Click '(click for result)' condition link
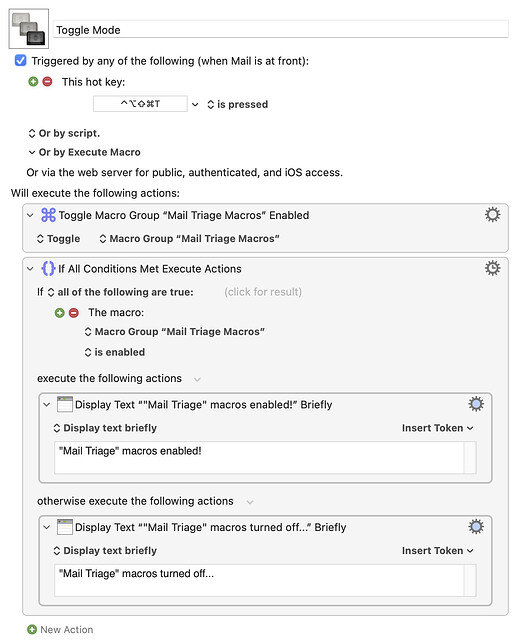This screenshot has height=643, width=517. click(x=263, y=292)
